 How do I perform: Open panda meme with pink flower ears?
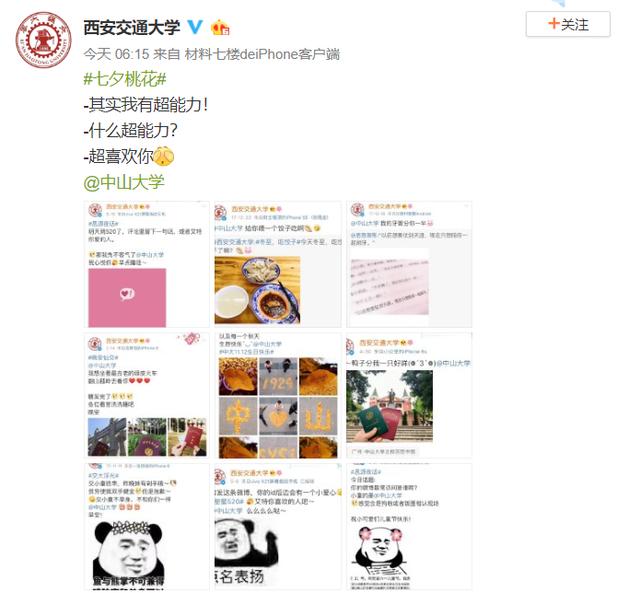coord(409,526)
